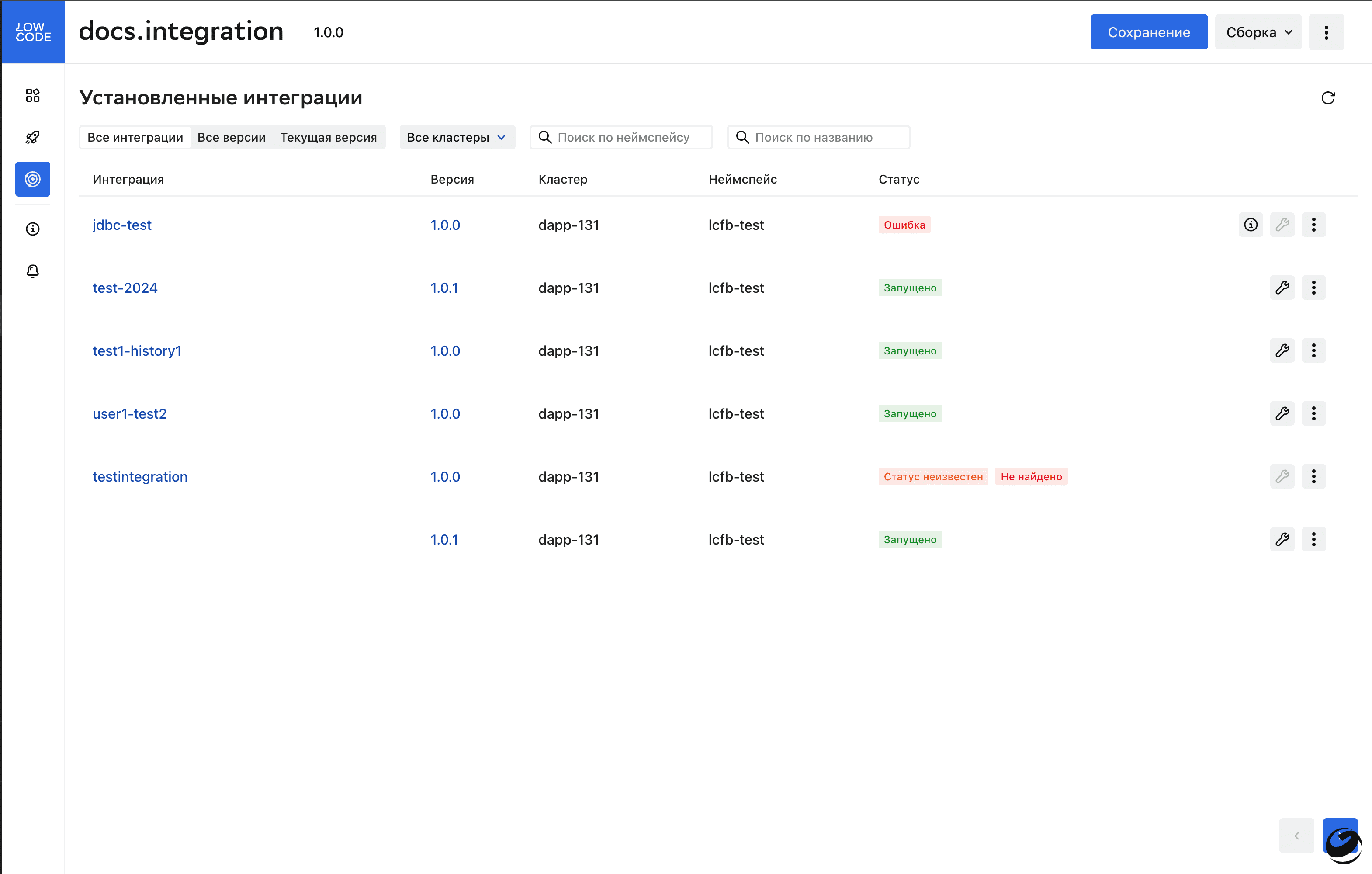The image size is (1372, 874).
Task: Refresh the installed integrations list
Action: [1327, 98]
